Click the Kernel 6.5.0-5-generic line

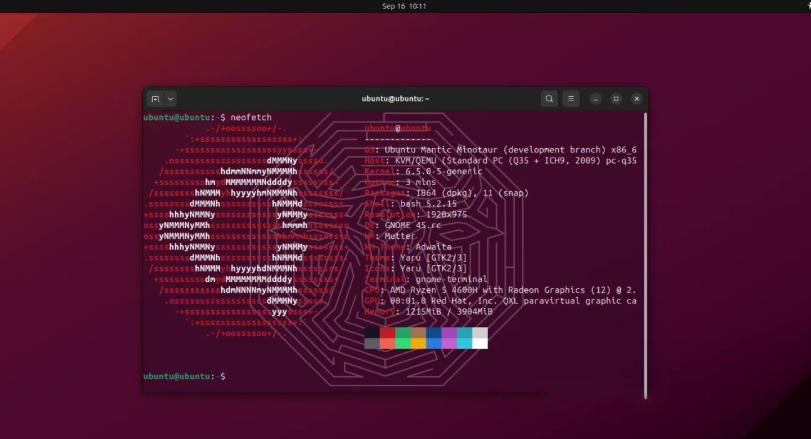tap(423, 171)
